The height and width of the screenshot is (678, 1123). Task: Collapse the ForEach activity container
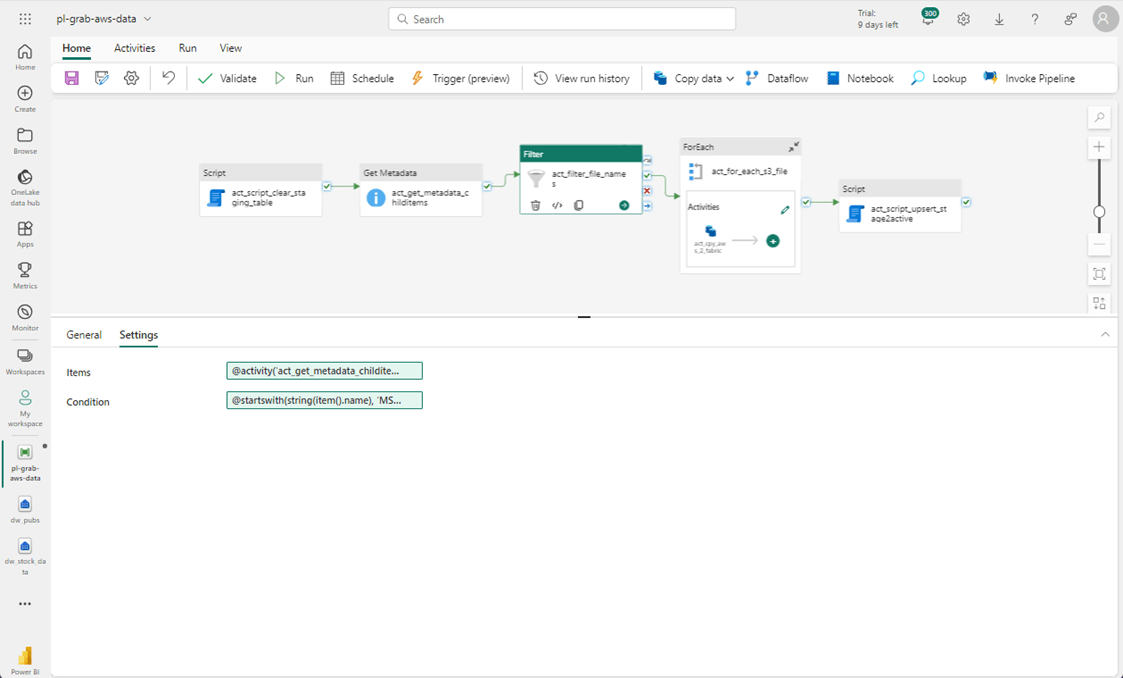(x=794, y=146)
